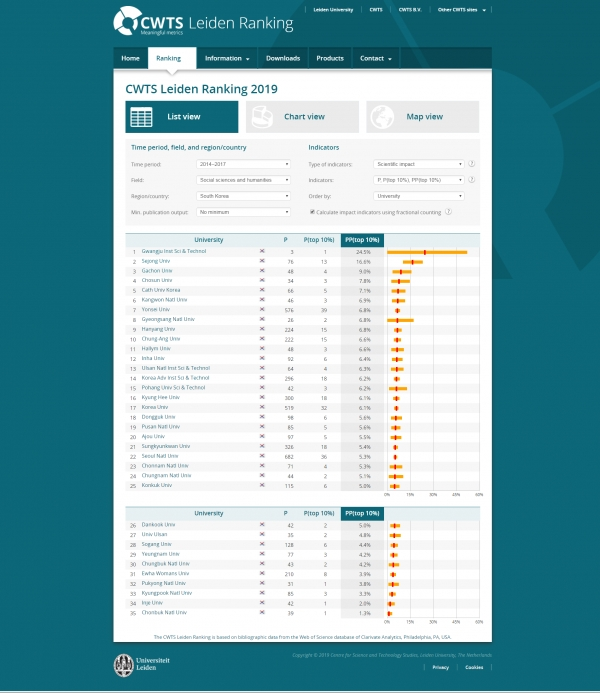The height and width of the screenshot is (693, 600).
Task: Open the Downloads menu item
Action: coord(283,58)
